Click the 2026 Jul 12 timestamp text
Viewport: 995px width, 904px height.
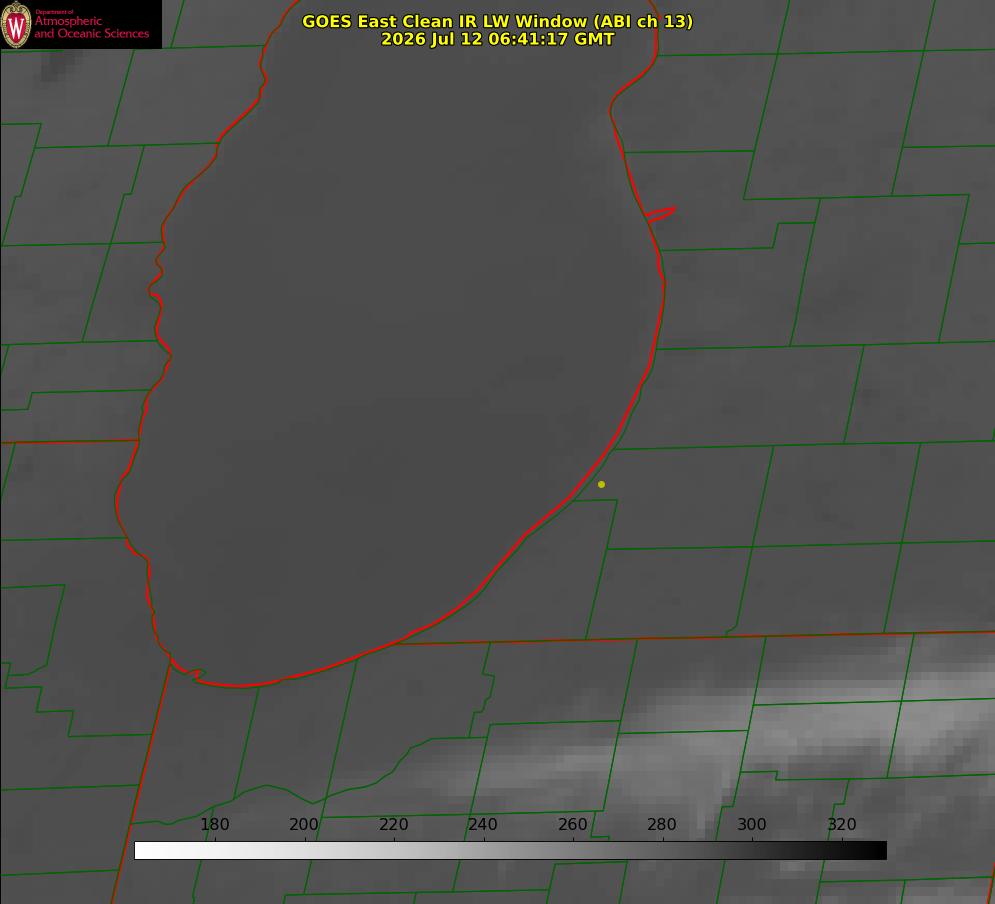(x=498, y=39)
